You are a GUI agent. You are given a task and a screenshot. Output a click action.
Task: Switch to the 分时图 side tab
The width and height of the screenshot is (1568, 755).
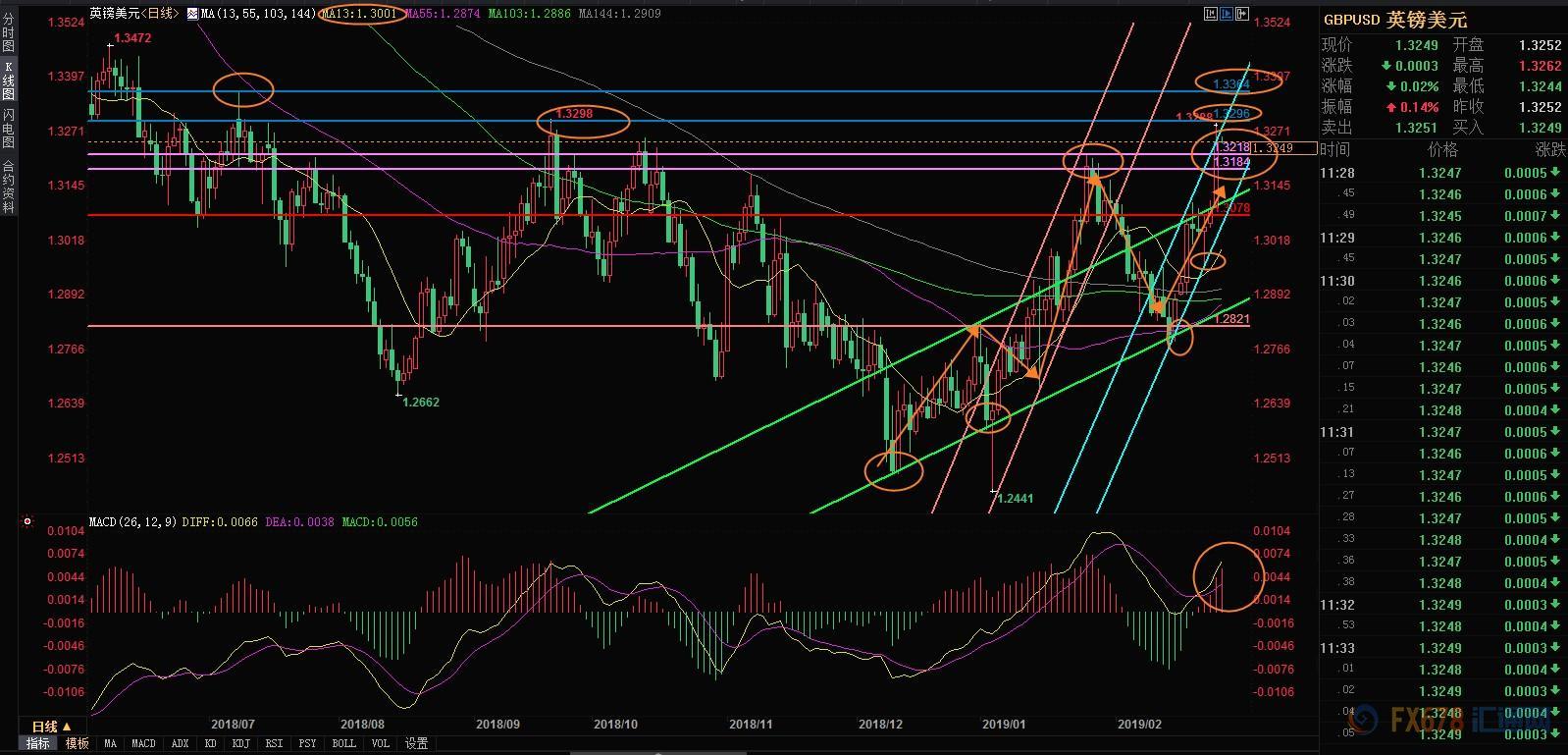click(x=8, y=33)
